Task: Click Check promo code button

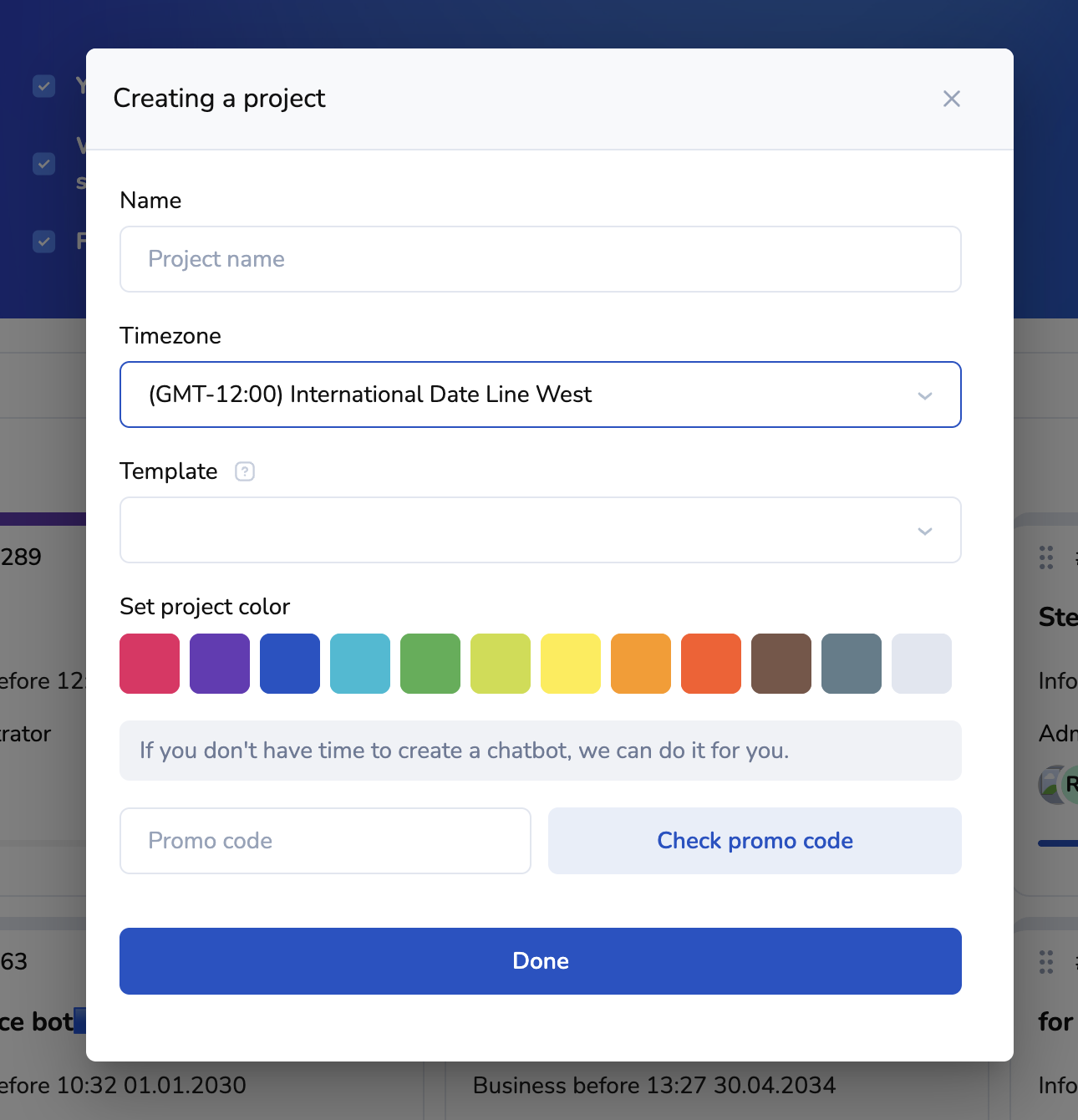Action: 755,841
